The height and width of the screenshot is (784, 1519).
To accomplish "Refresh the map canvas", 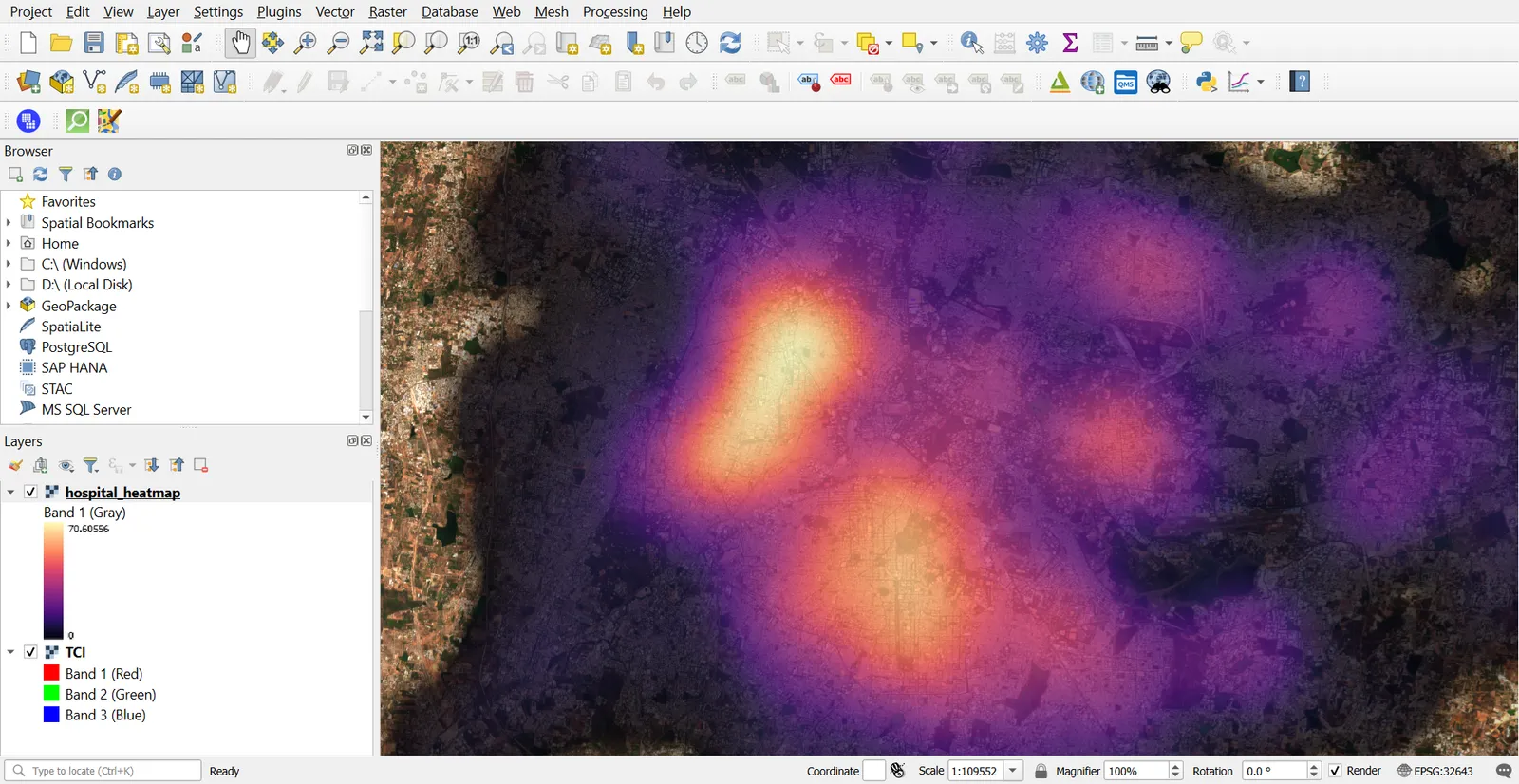I will click(730, 43).
